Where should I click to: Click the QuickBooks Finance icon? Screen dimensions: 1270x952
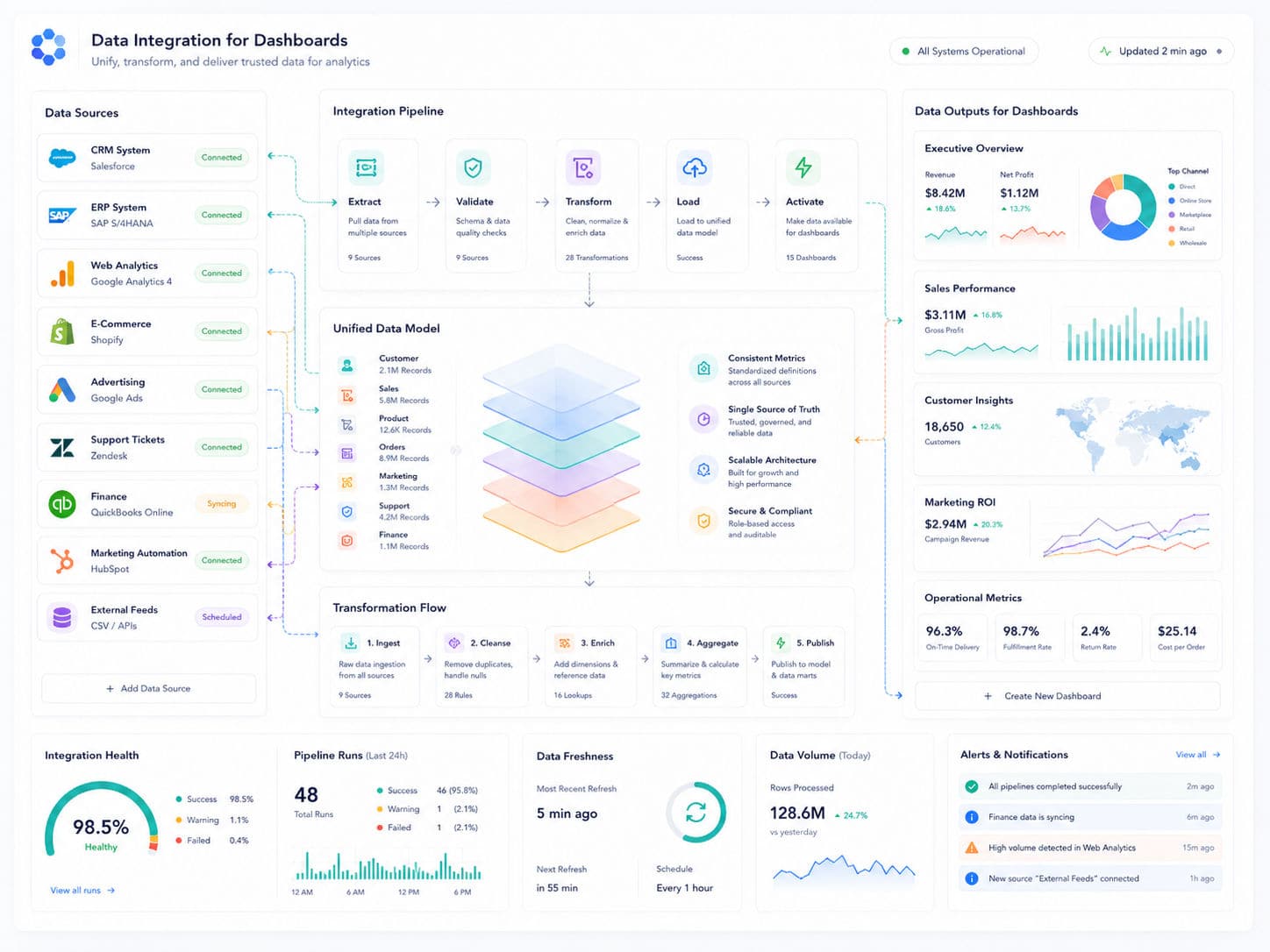pyautogui.click(x=62, y=504)
